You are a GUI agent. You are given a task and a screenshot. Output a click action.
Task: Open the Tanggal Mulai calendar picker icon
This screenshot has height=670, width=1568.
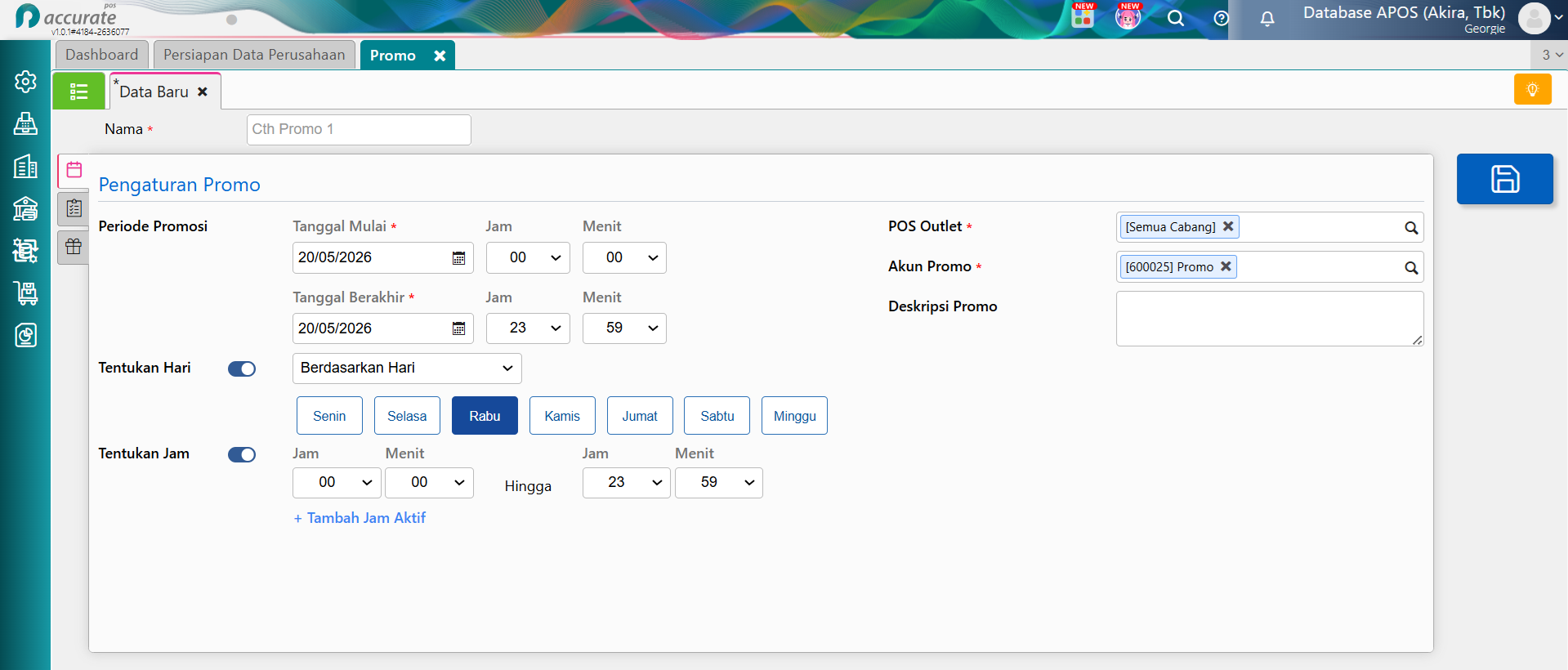[x=458, y=258]
